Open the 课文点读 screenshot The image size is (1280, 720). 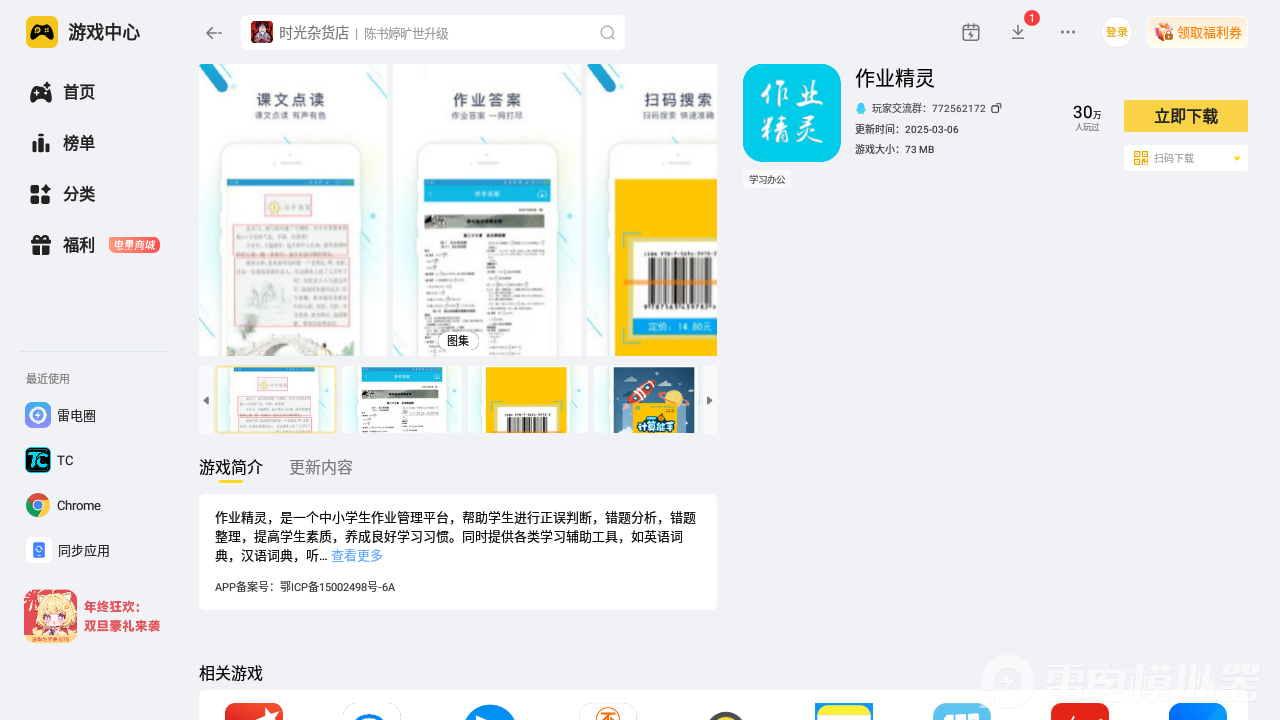pyautogui.click(x=293, y=210)
